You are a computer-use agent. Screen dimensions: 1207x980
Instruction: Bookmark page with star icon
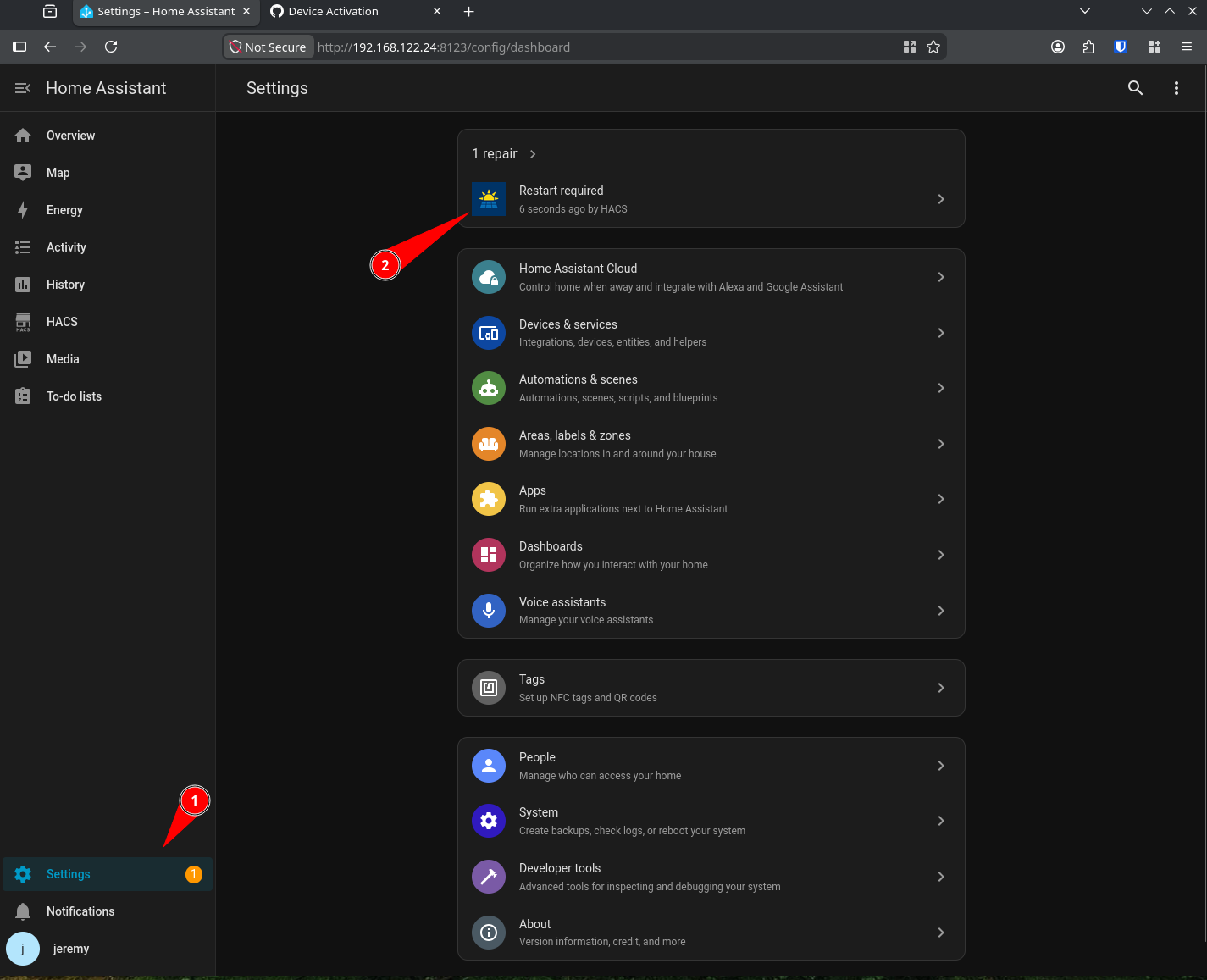933,47
